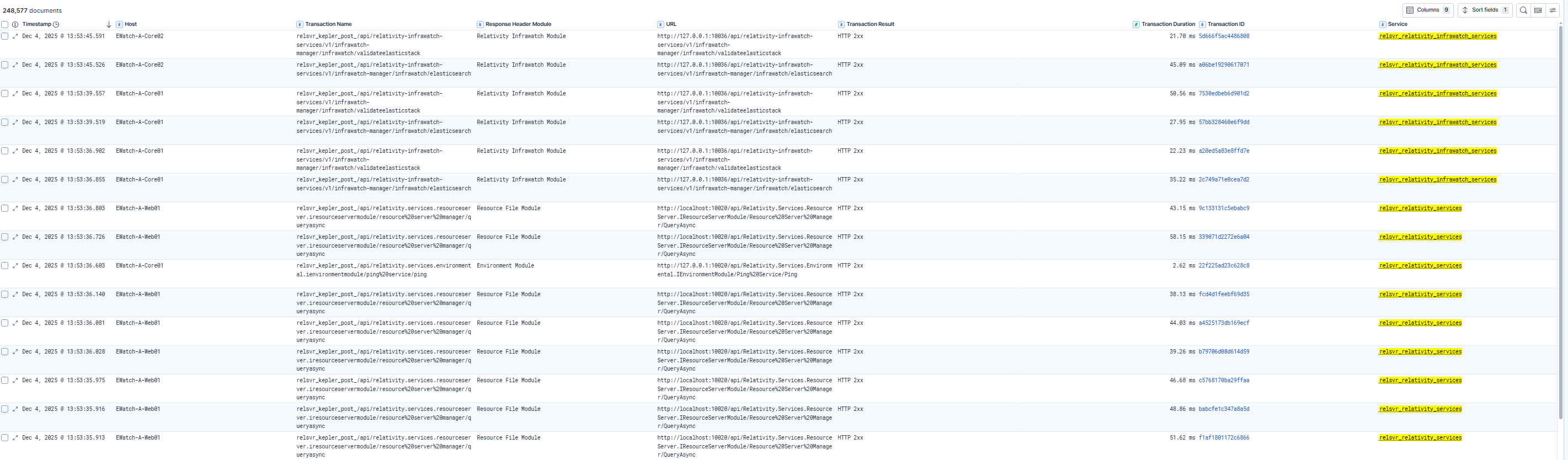This screenshot has width=1568, height=460.
Task: Expand the document at 13:53:36.902
Action: (x=15, y=151)
